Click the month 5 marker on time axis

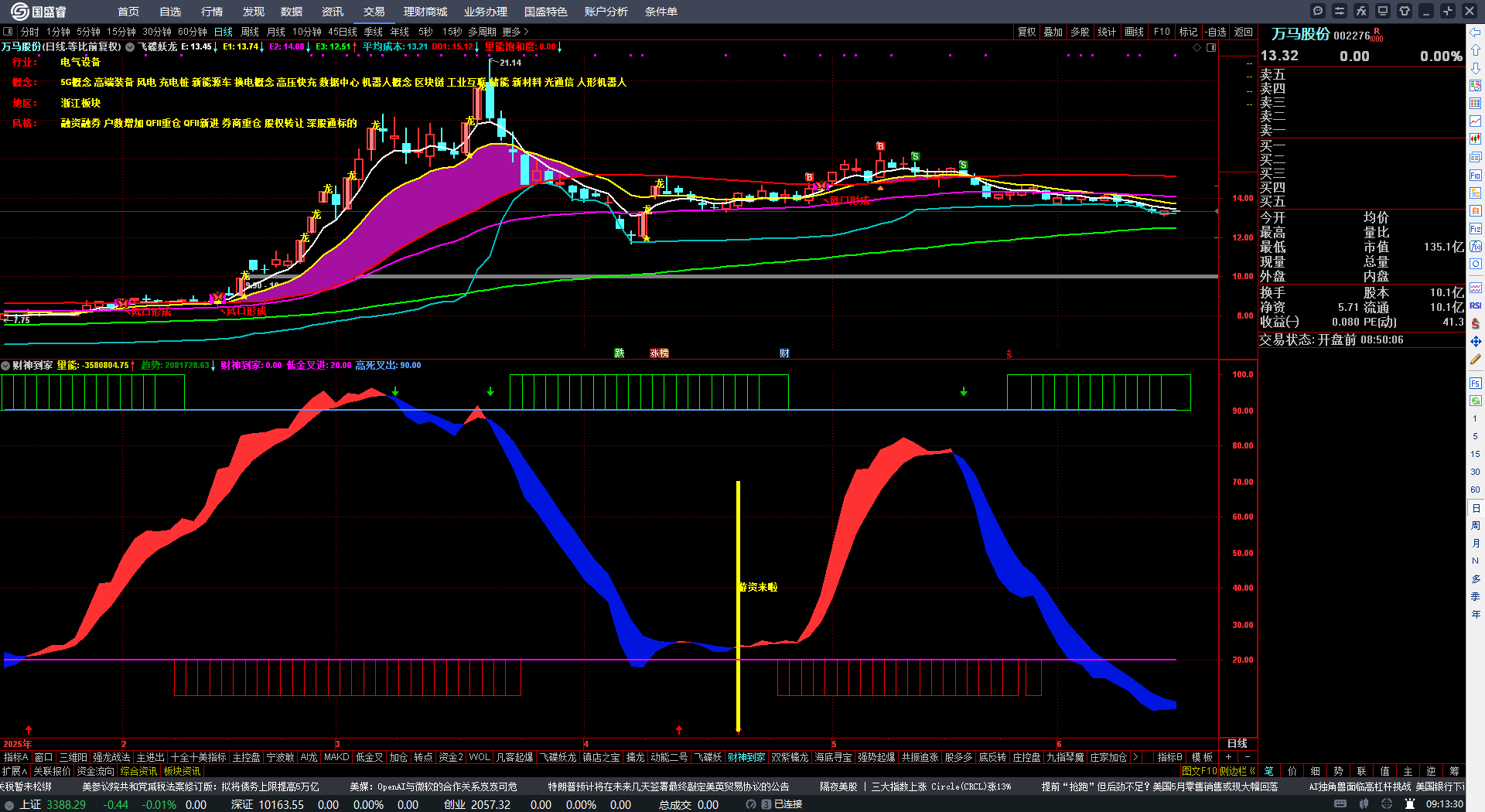(834, 744)
